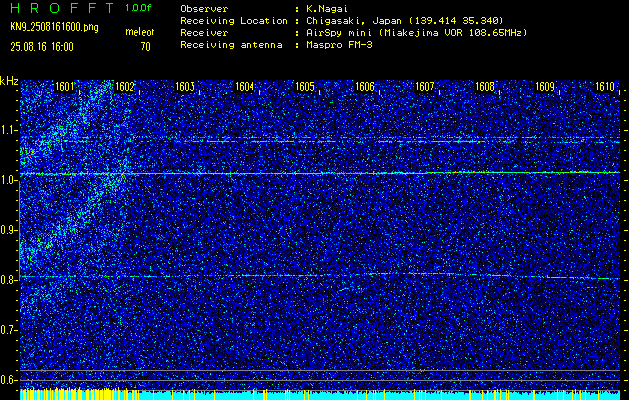Click the kHz axis unit label

(9, 81)
